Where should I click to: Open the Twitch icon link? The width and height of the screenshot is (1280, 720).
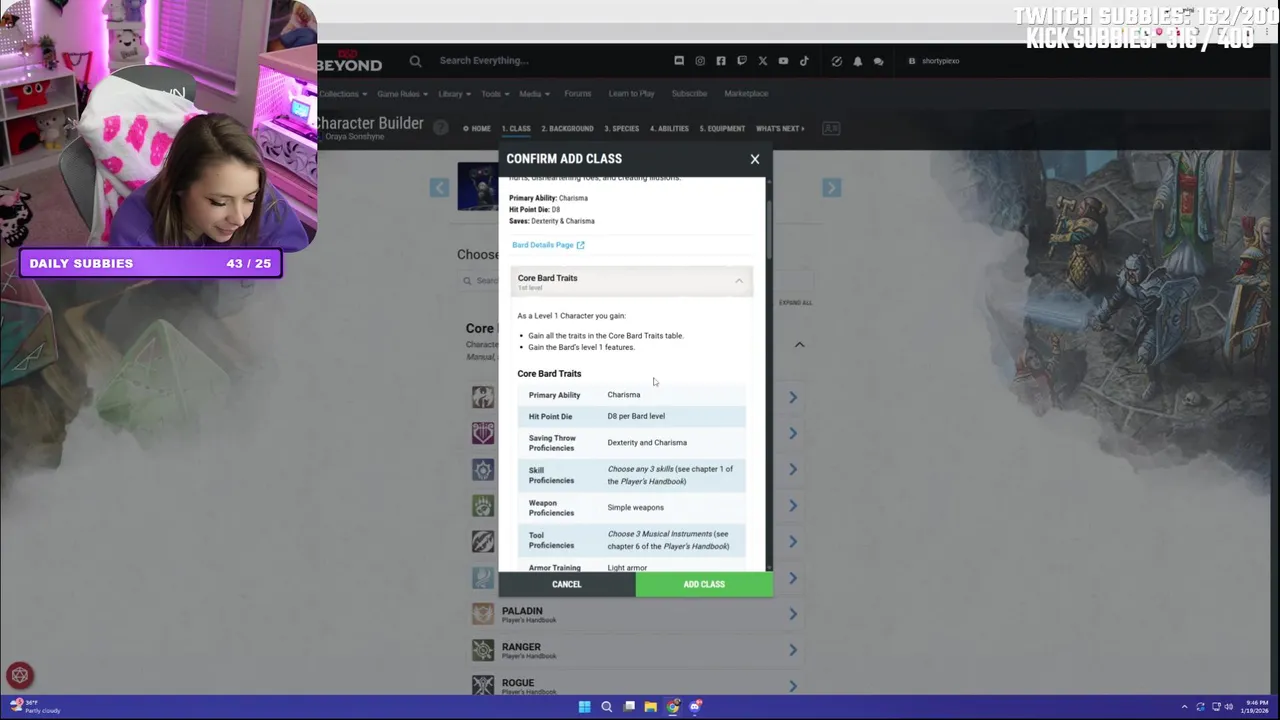tap(742, 61)
